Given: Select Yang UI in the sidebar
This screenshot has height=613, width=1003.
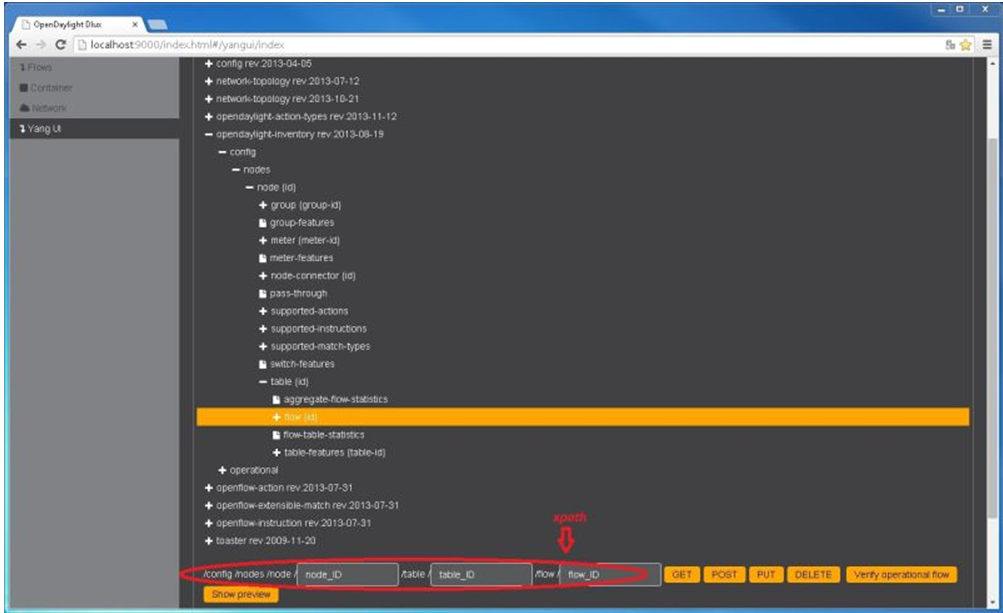Looking at the screenshot, I should click(95, 129).
